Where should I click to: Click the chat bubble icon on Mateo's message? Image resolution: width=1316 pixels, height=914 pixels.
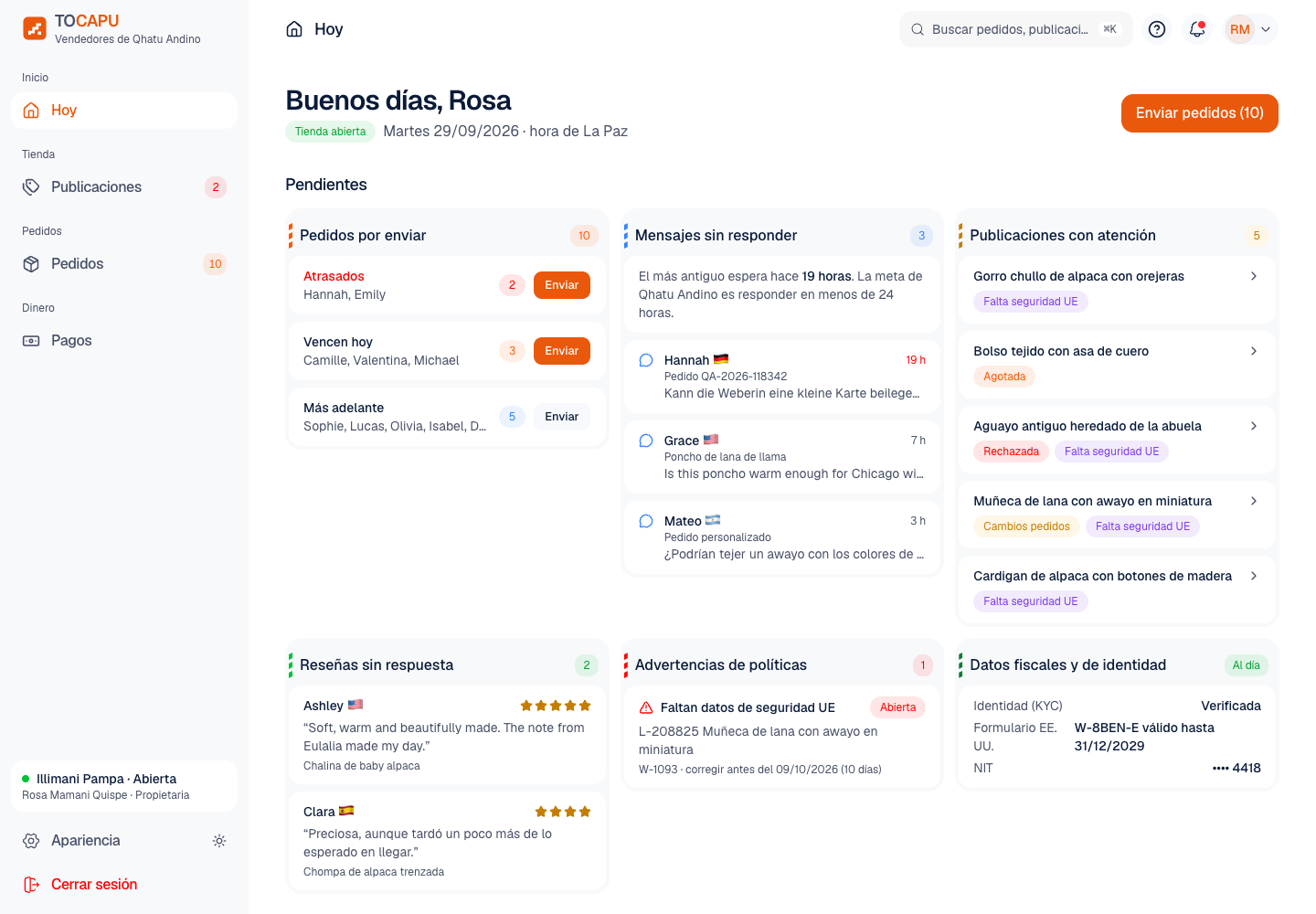[x=646, y=521]
